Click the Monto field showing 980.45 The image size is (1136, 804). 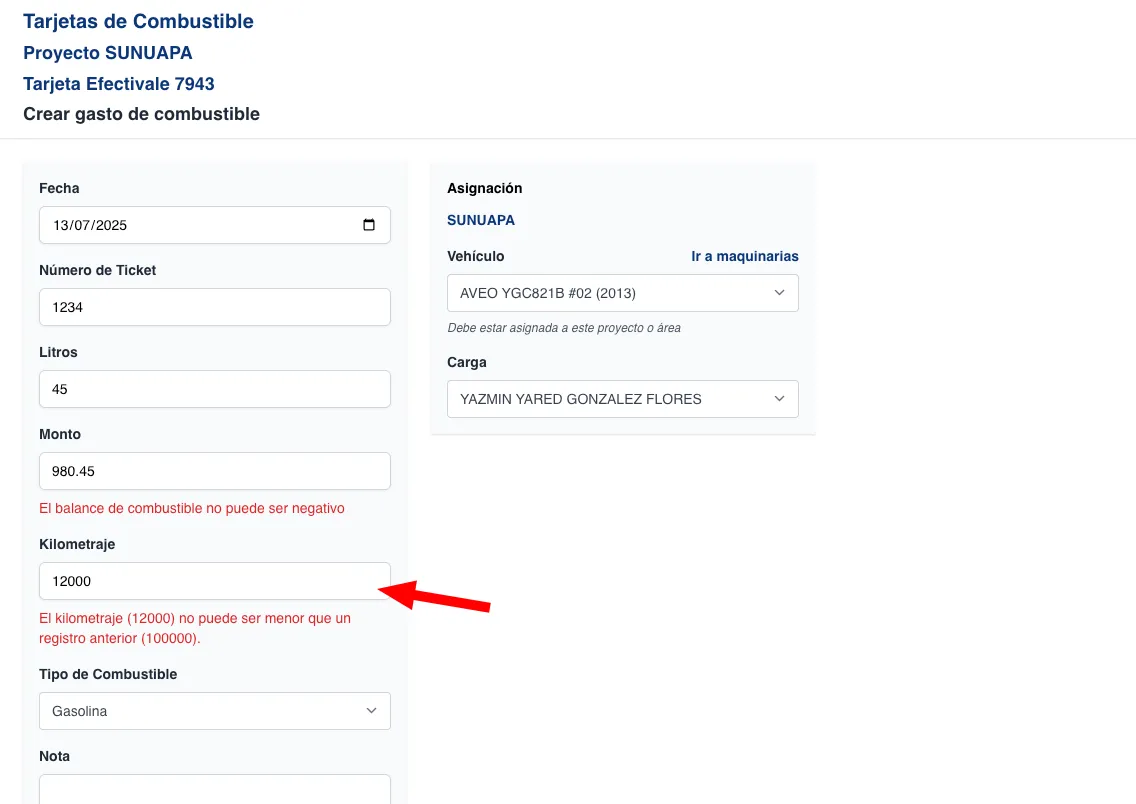(214, 471)
